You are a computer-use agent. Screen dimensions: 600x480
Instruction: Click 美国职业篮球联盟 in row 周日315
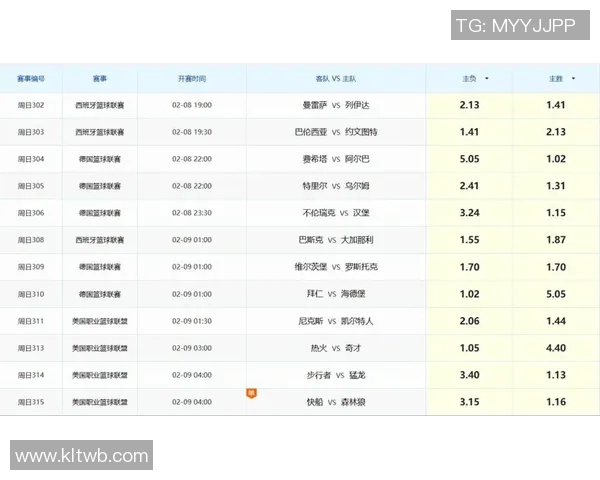tap(100, 402)
